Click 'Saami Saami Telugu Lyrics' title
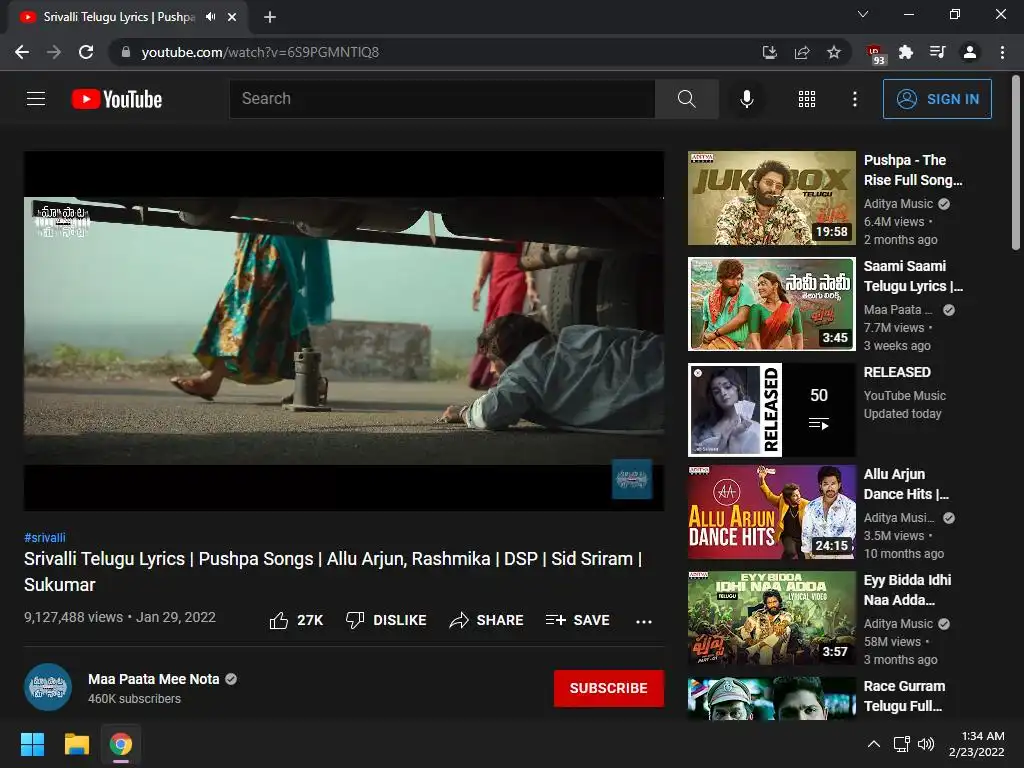The height and width of the screenshot is (768, 1024). [x=913, y=276]
